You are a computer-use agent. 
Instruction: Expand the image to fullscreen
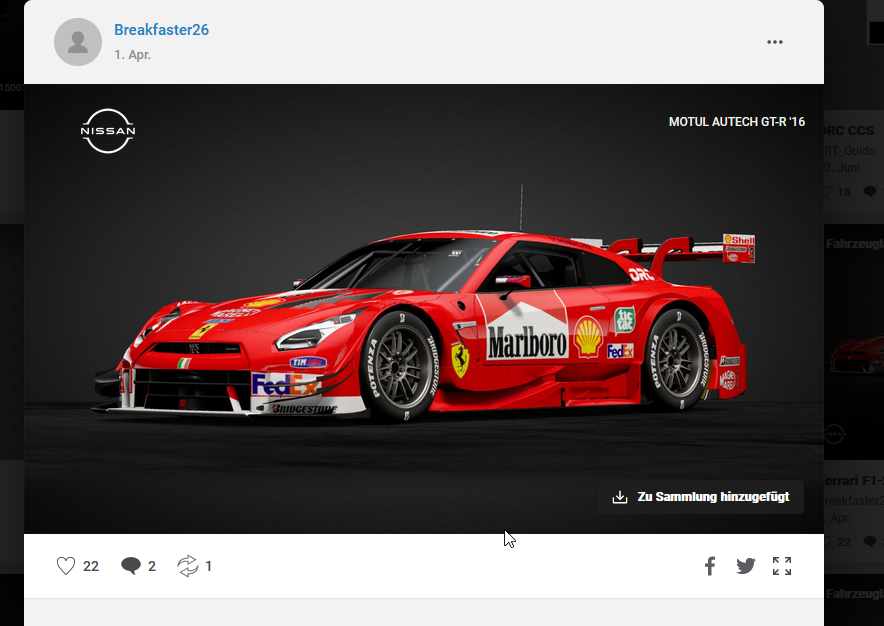click(782, 566)
